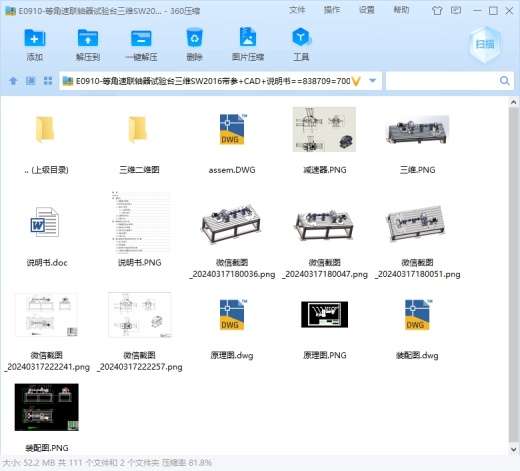520x471 pixels.
Task: Click the status bar size text 52.2 MB
Action: click(x=39, y=463)
